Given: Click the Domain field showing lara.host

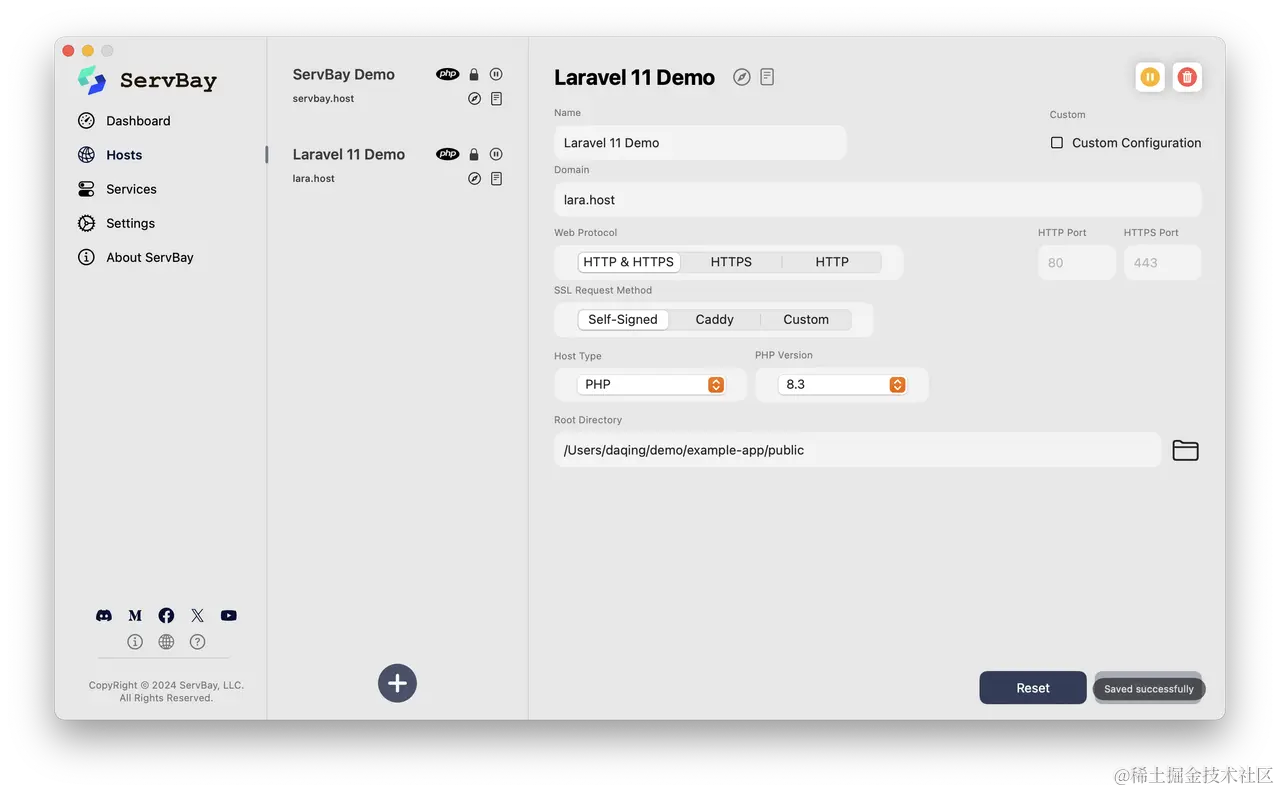Looking at the screenshot, I should coord(878,200).
